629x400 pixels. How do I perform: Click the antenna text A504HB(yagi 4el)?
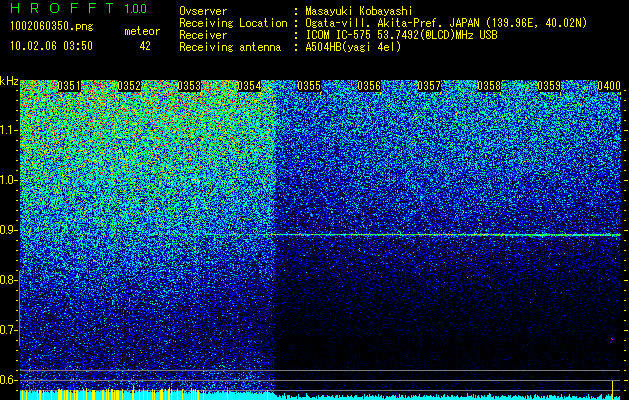(x=353, y=47)
